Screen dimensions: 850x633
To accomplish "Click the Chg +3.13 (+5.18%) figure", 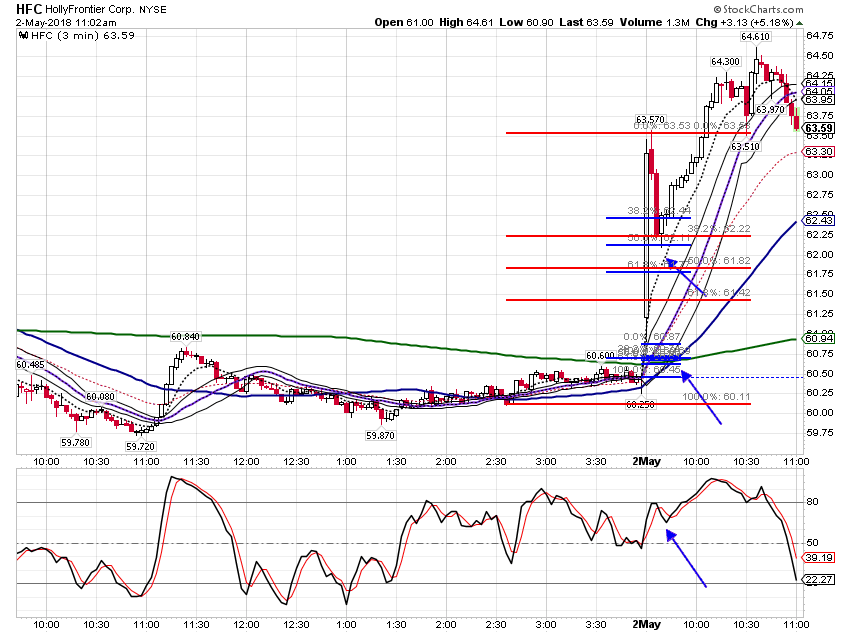I will (x=744, y=22).
